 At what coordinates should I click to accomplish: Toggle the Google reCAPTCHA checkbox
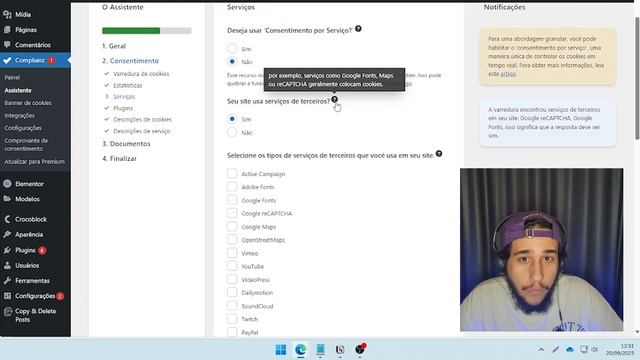(232, 213)
